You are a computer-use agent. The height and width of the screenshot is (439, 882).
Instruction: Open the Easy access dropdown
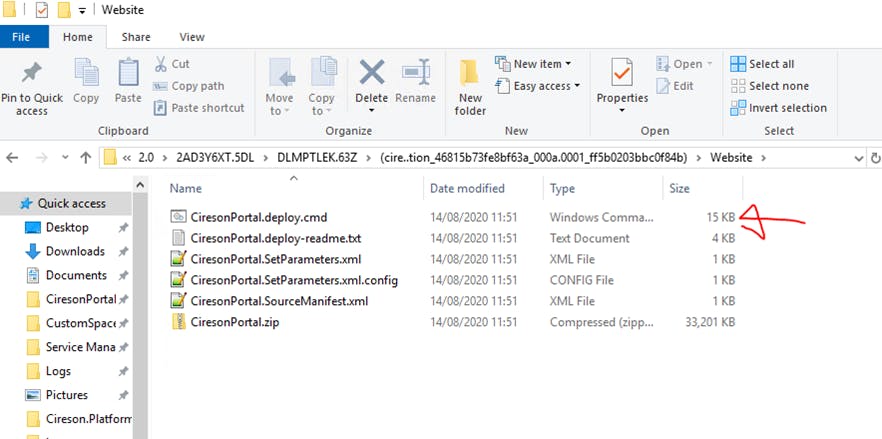(537, 86)
